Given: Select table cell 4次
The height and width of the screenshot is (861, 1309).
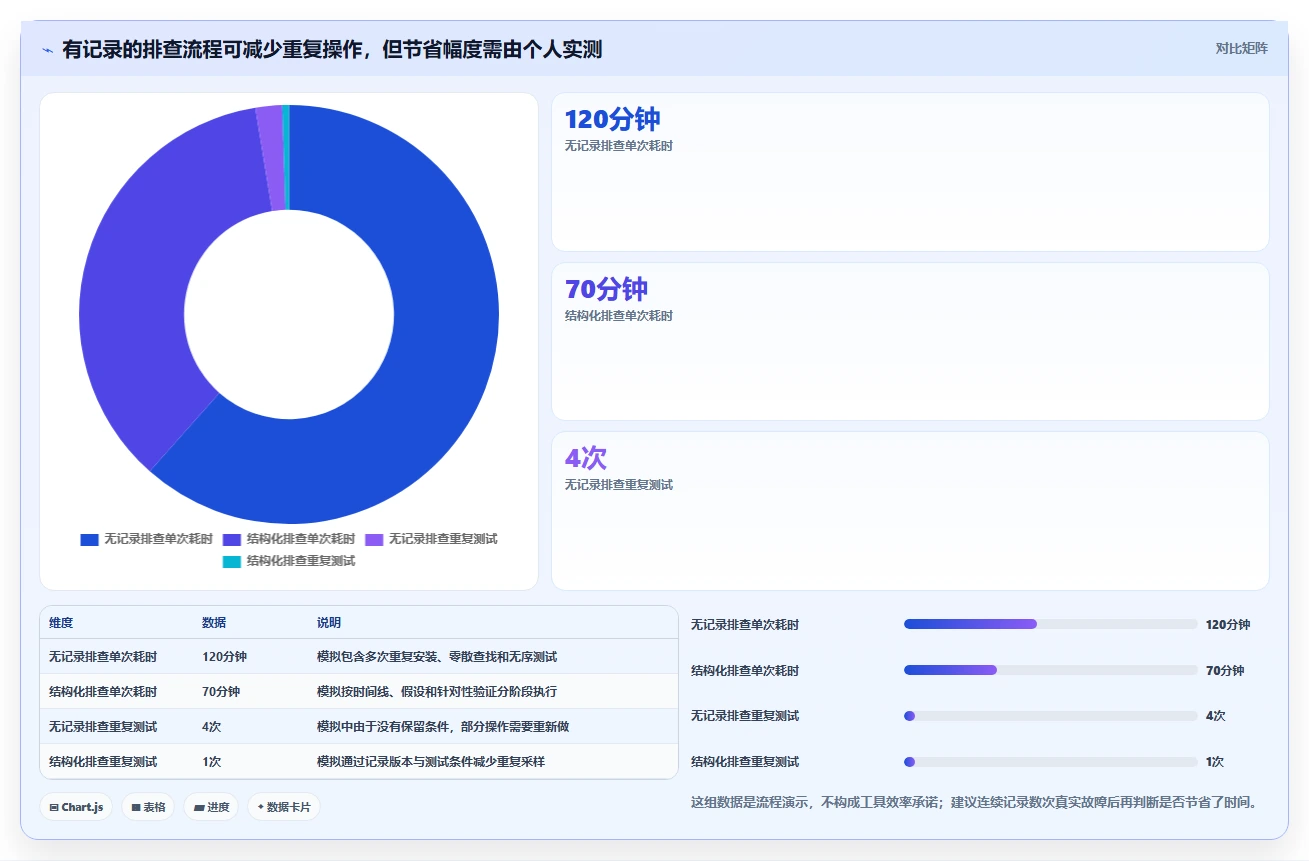Looking at the screenshot, I should [x=212, y=727].
